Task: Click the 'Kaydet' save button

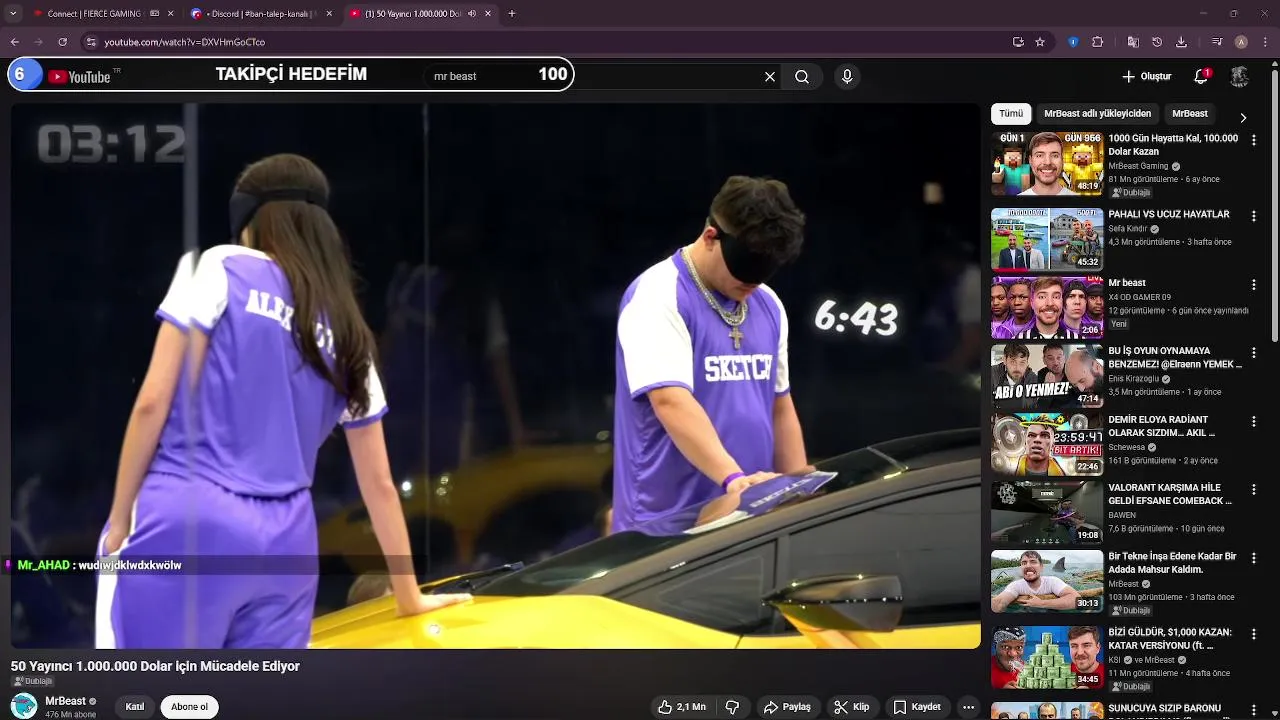Action: click(917, 707)
